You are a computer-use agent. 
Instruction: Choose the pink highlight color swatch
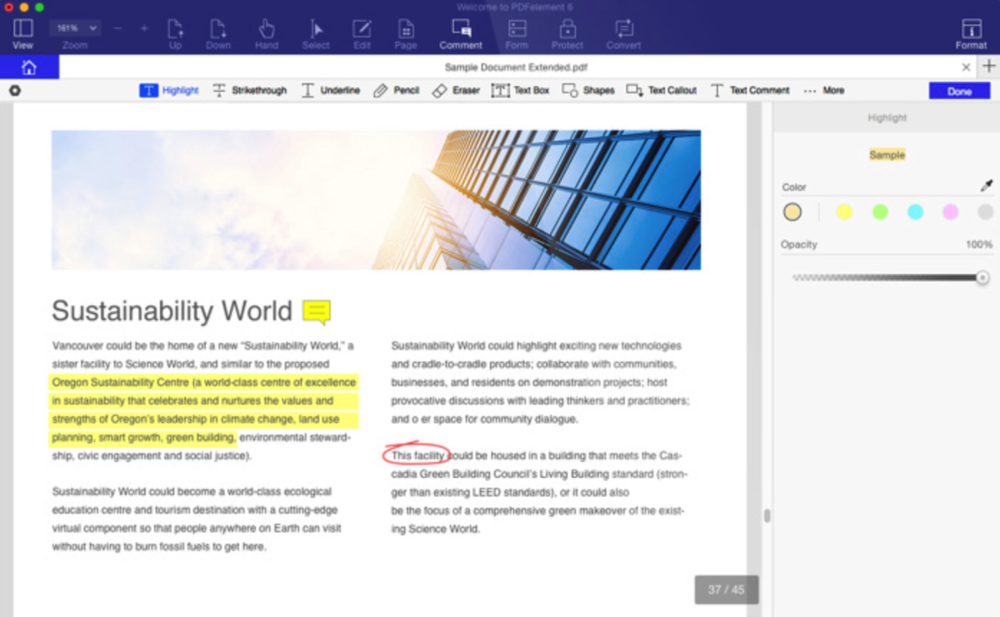(950, 212)
